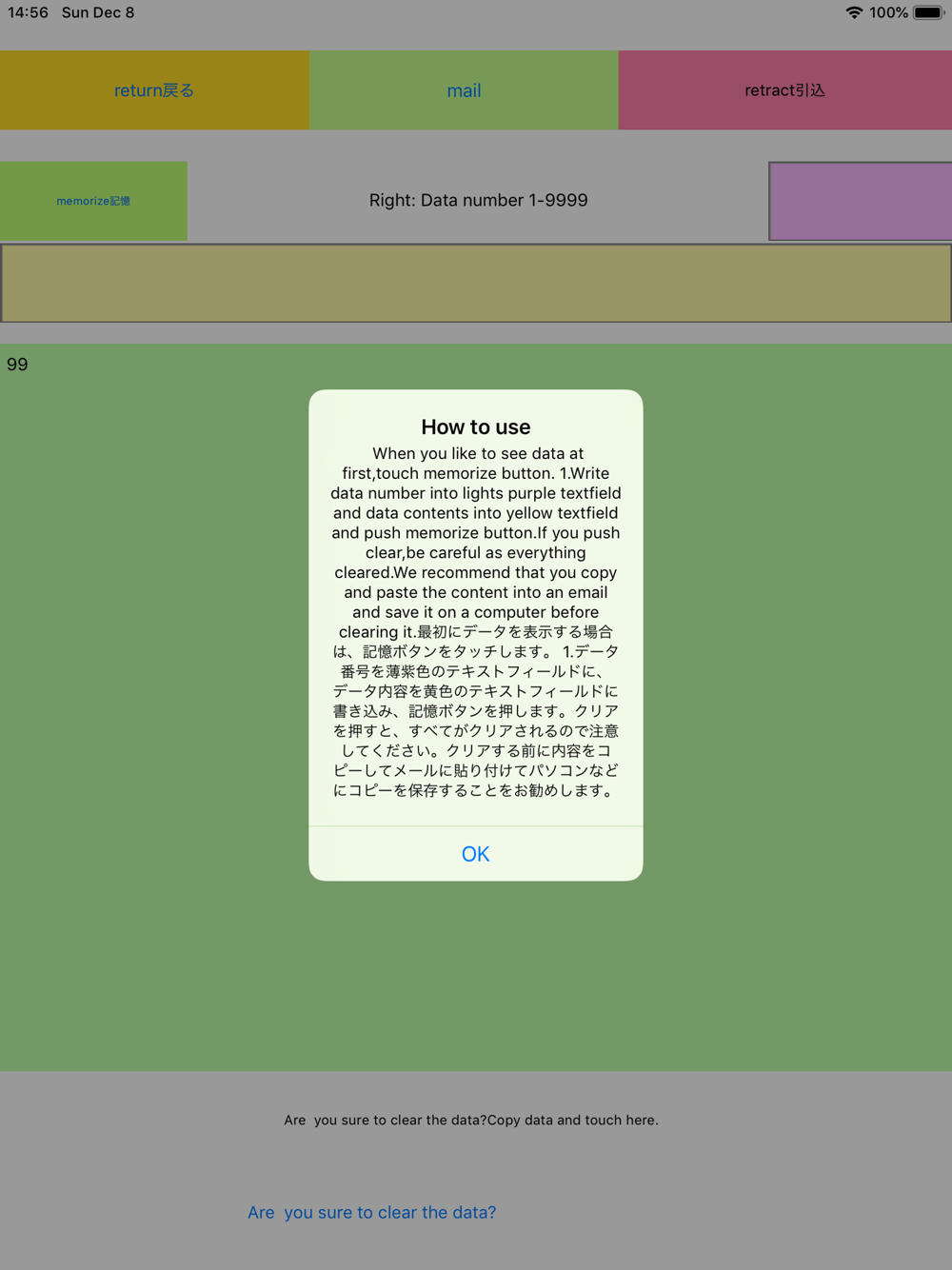This screenshot has width=952, height=1270.
Task: Focus the yellow data contents text field
Action: pos(476,284)
